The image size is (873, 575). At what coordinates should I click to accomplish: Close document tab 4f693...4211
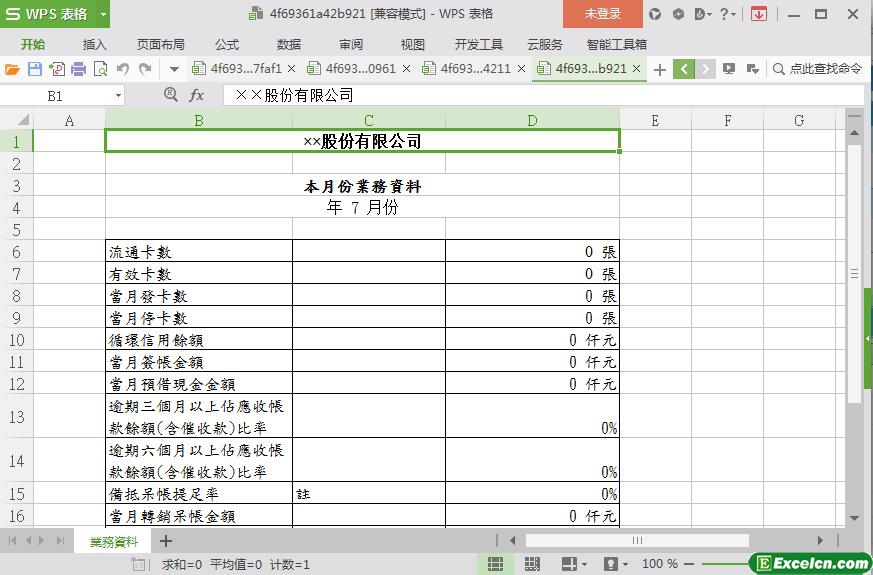point(521,69)
